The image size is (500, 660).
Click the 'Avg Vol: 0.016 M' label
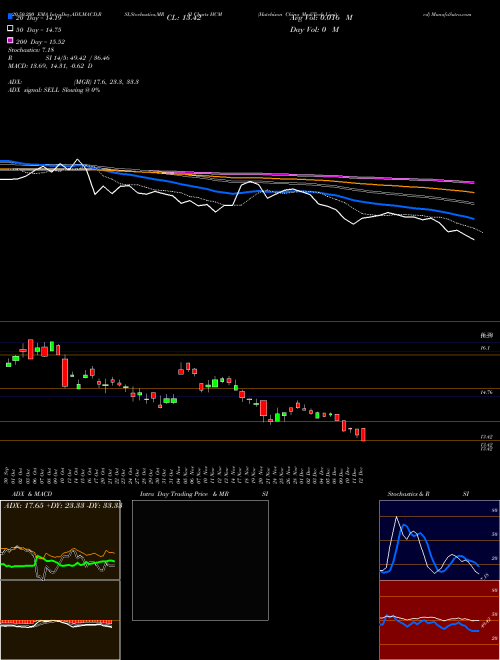[322, 18]
